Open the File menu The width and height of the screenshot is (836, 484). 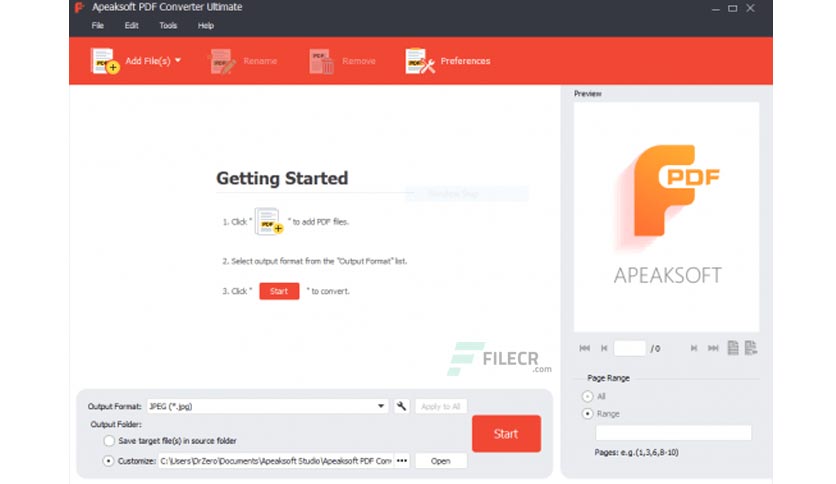[98, 26]
